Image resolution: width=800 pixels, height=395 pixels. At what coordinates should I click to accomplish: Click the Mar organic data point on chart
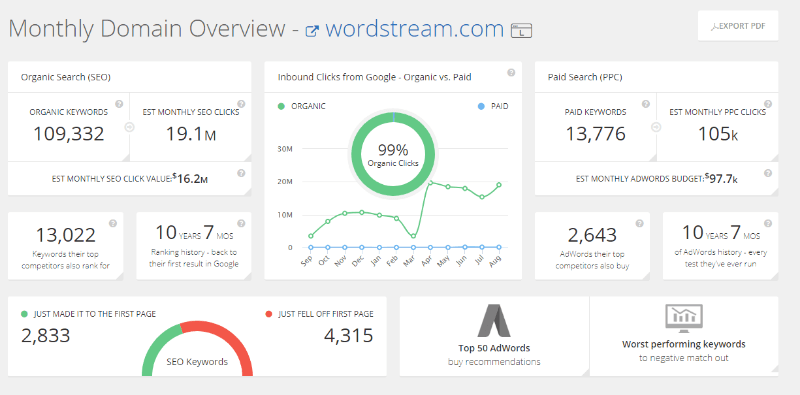pyautogui.click(x=413, y=236)
